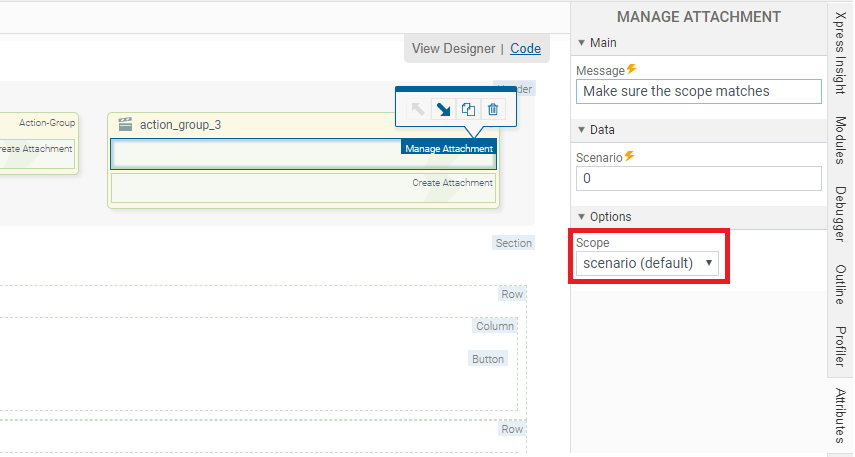
Task: Click the lightning icon beside Message
Action: click(x=631, y=70)
